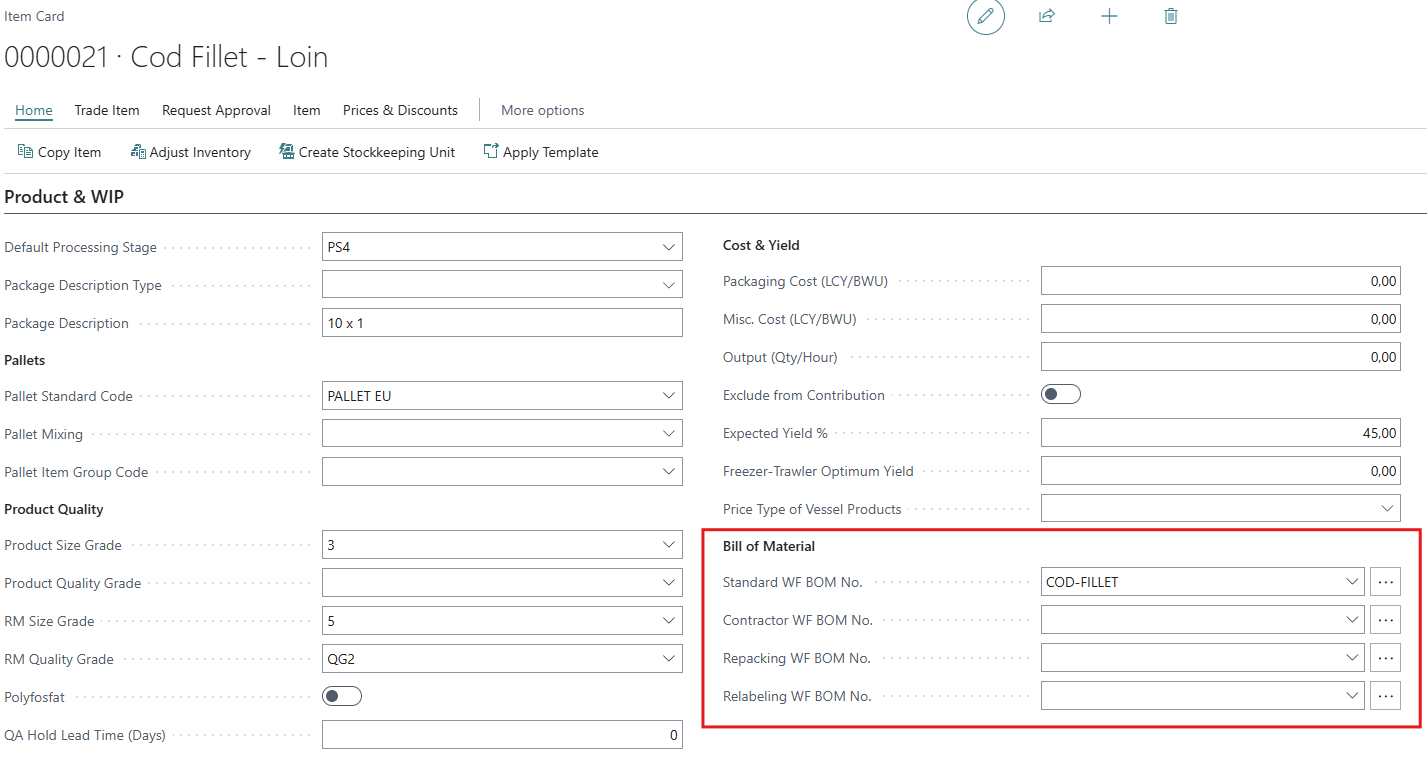
Task: Open the Request Approval menu
Action: (216, 110)
